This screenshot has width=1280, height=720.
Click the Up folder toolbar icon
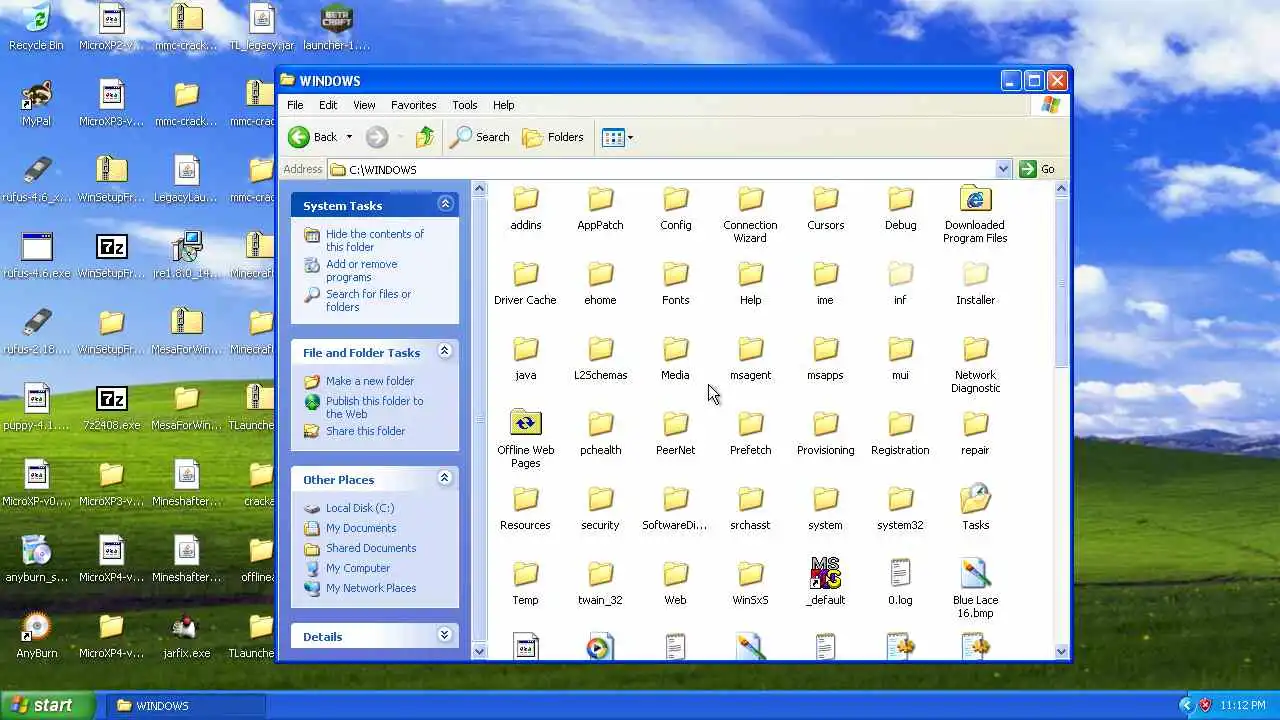[425, 137]
